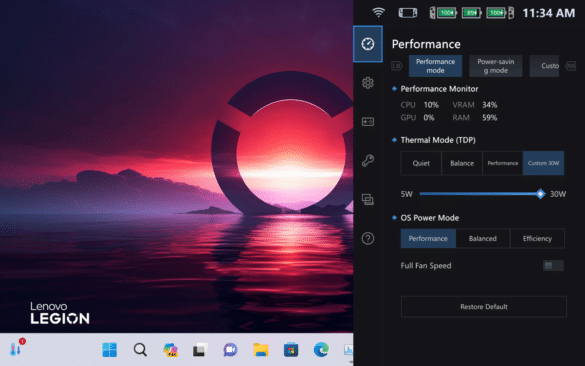
Task: Select Quiet thermal mode
Action: point(421,163)
